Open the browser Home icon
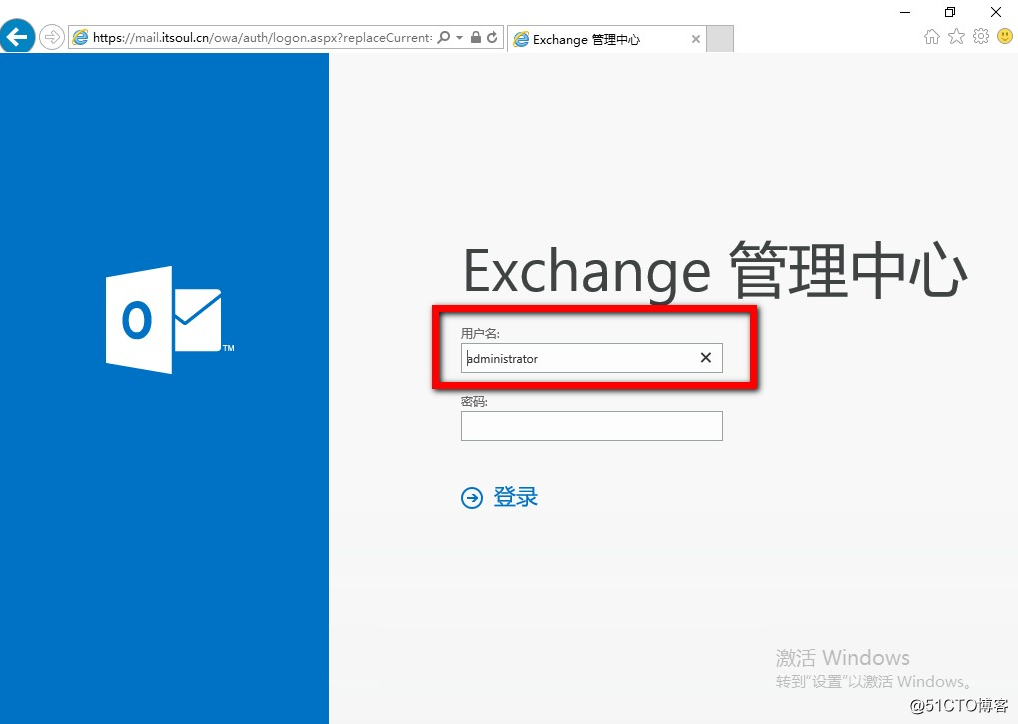Viewport: 1018px width, 724px height. [932, 36]
